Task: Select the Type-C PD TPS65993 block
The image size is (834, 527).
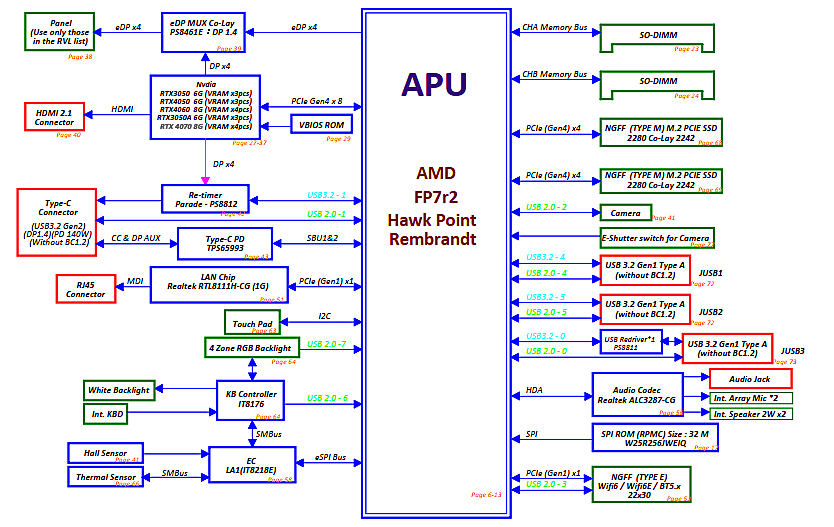Action: [225, 244]
